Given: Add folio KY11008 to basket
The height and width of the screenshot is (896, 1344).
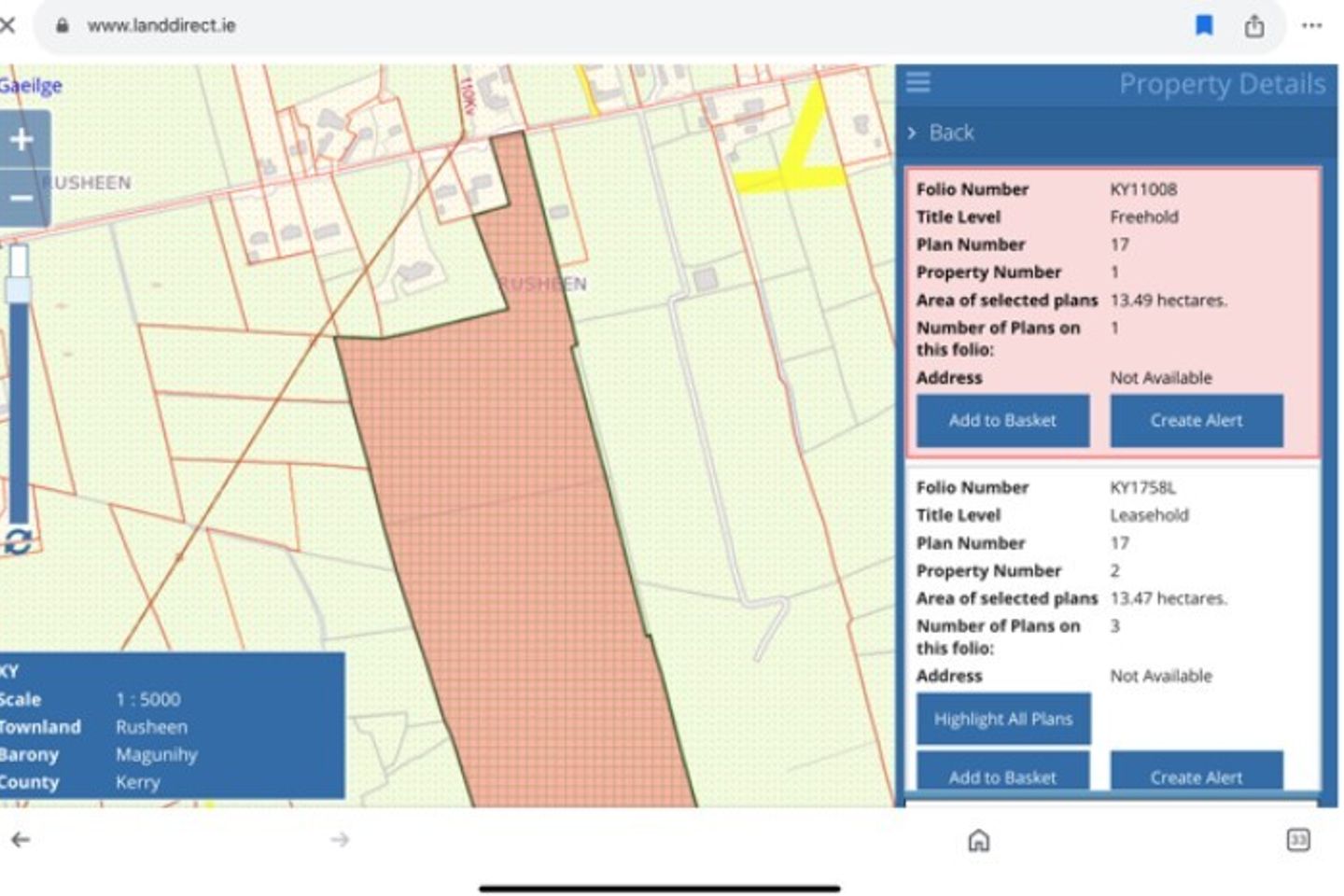Looking at the screenshot, I should (1002, 421).
